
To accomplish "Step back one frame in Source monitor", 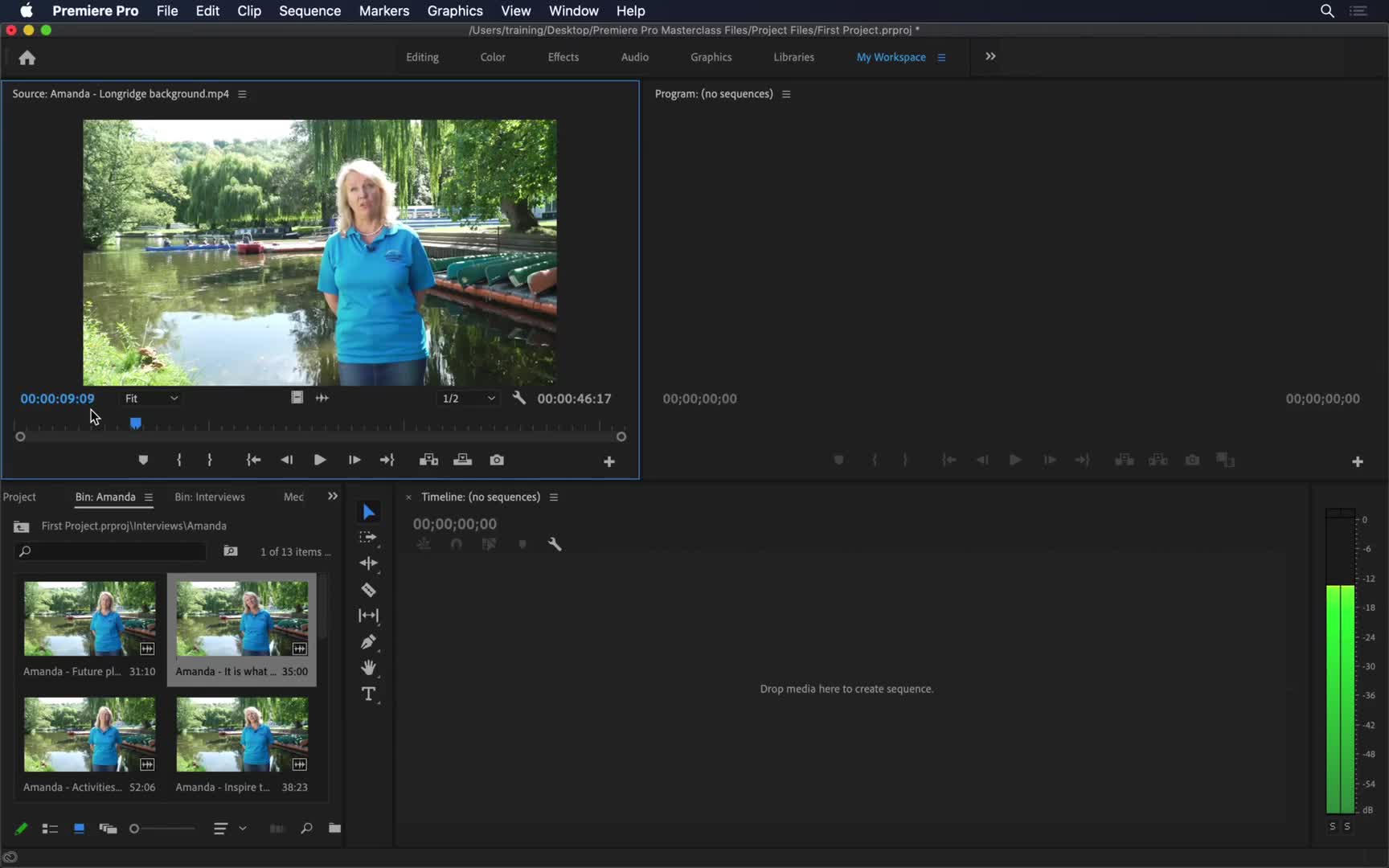I will [286, 460].
